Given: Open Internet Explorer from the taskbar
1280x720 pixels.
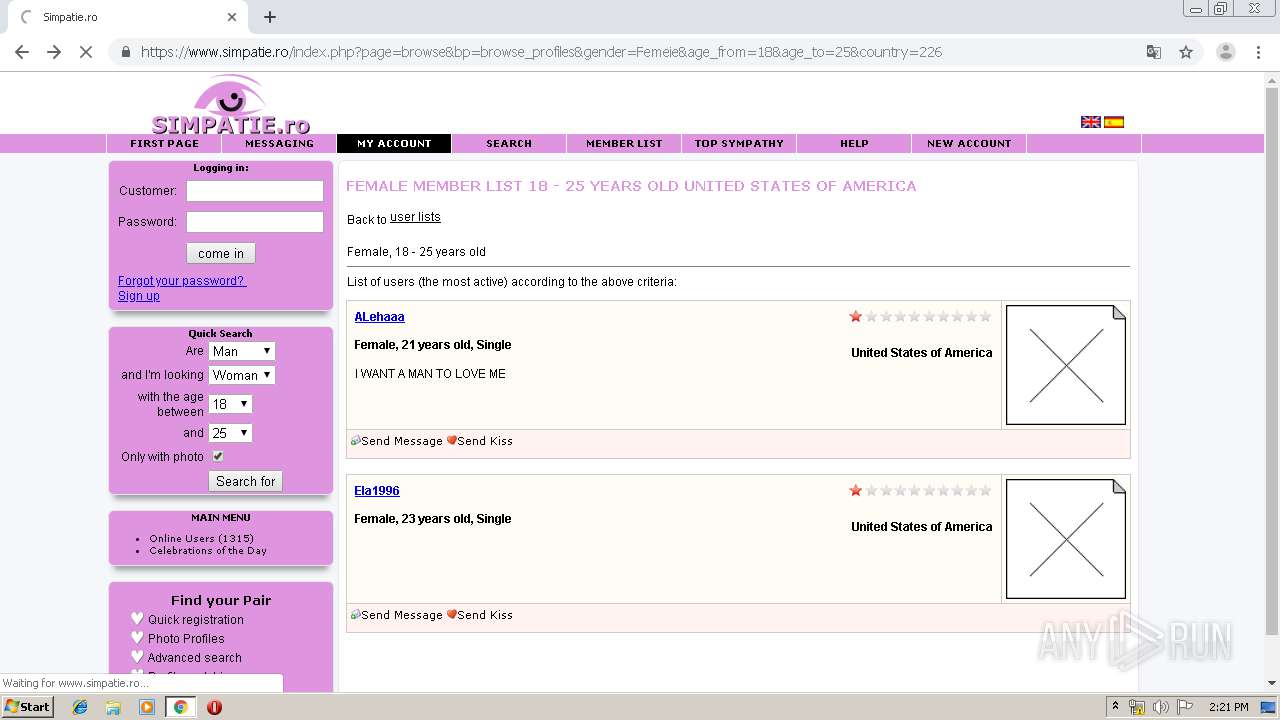Looking at the screenshot, I should coord(80,707).
